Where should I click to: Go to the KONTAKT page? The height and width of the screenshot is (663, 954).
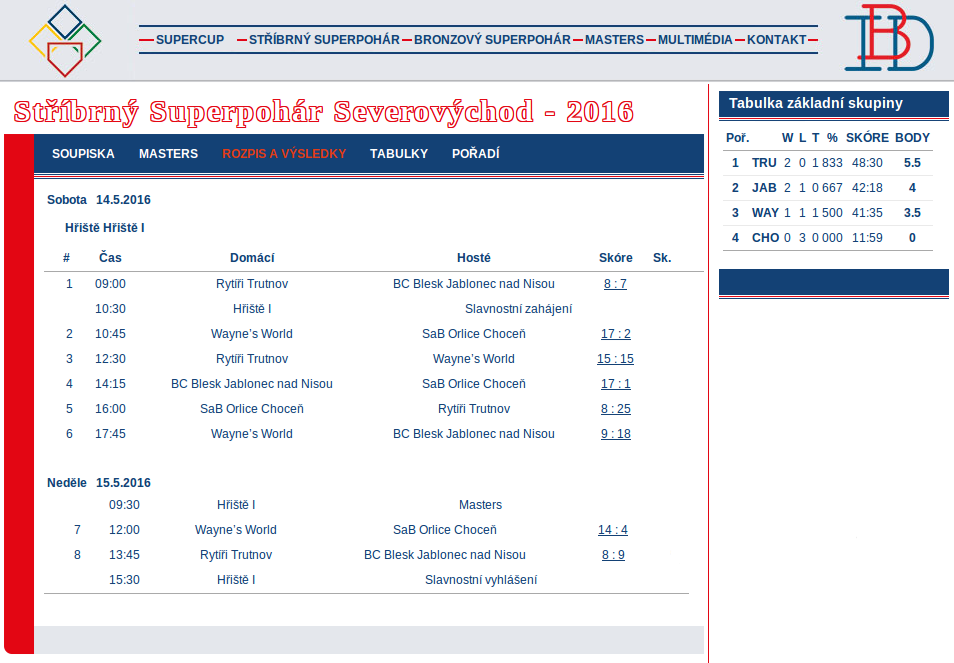click(776, 40)
